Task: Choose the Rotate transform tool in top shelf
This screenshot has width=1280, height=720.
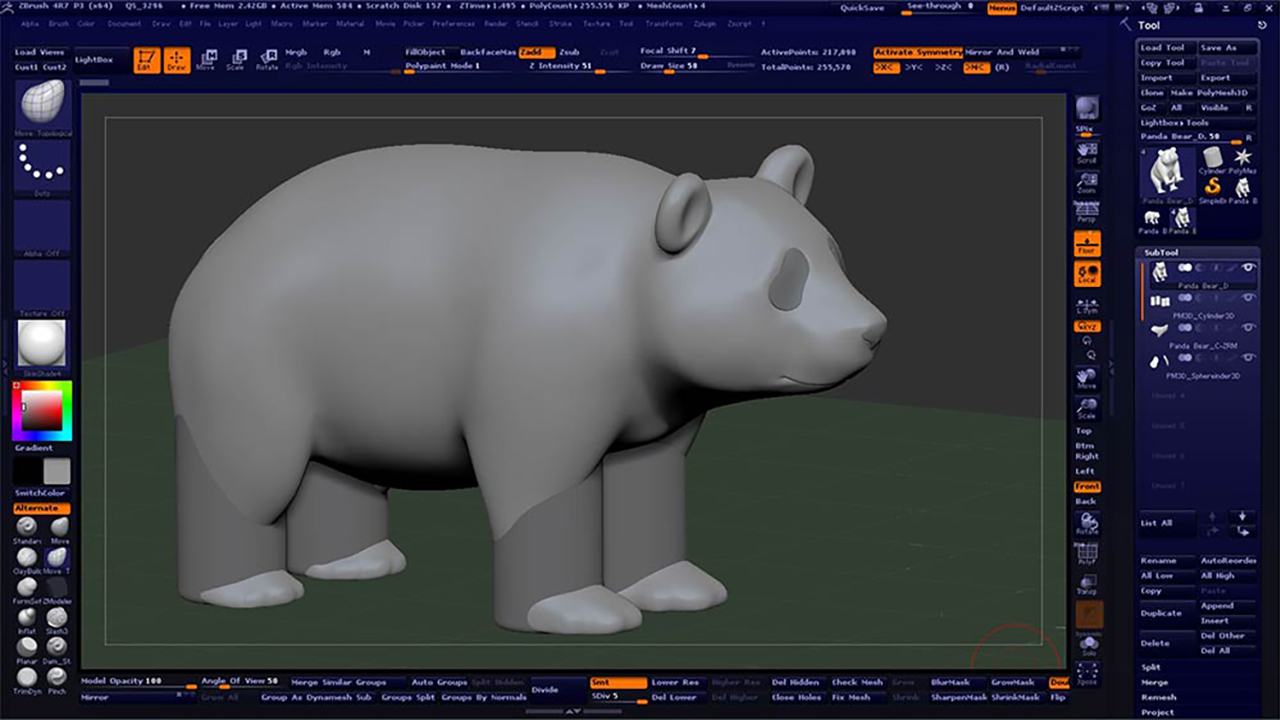Action: point(267,60)
